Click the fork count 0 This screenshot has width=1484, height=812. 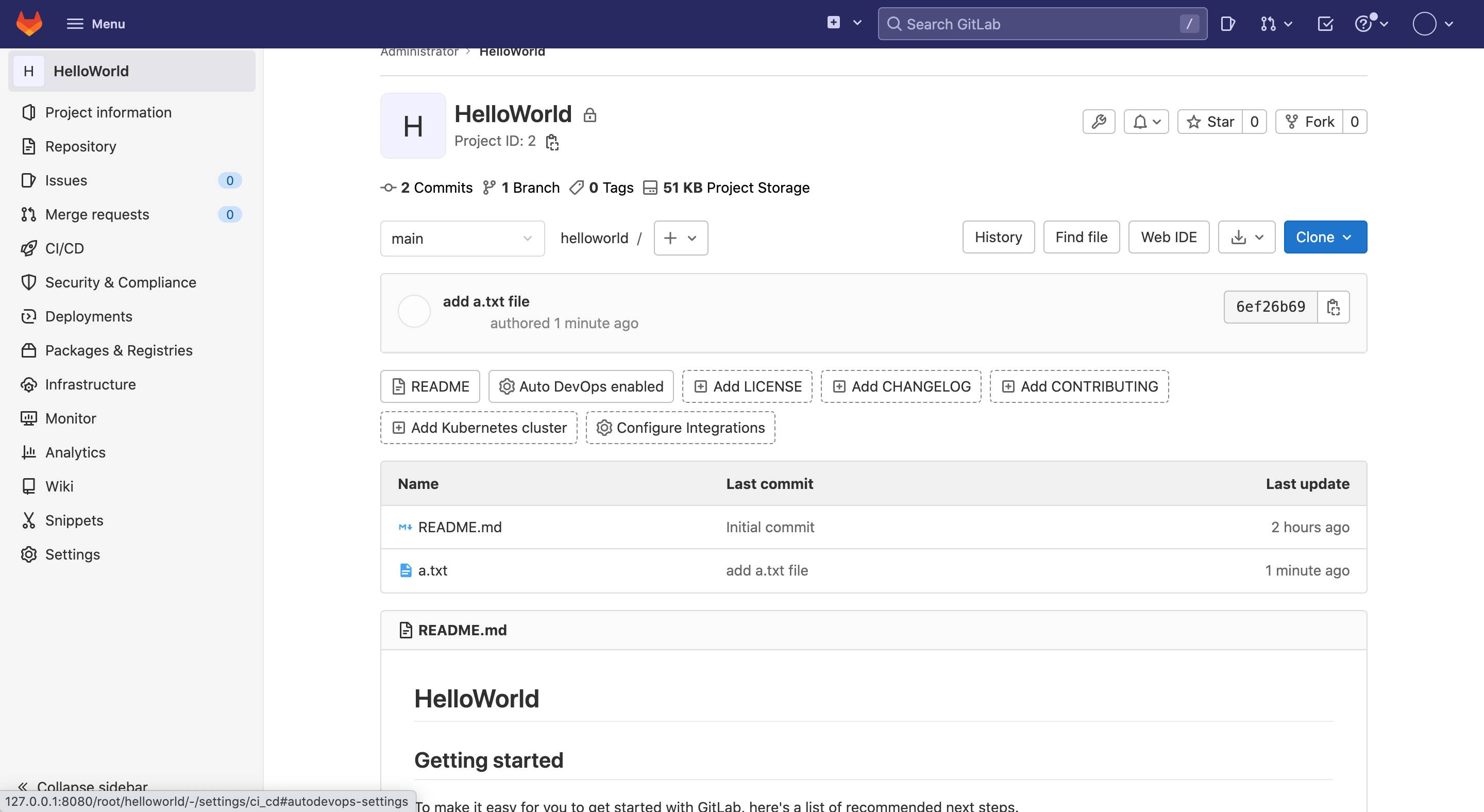click(1354, 122)
